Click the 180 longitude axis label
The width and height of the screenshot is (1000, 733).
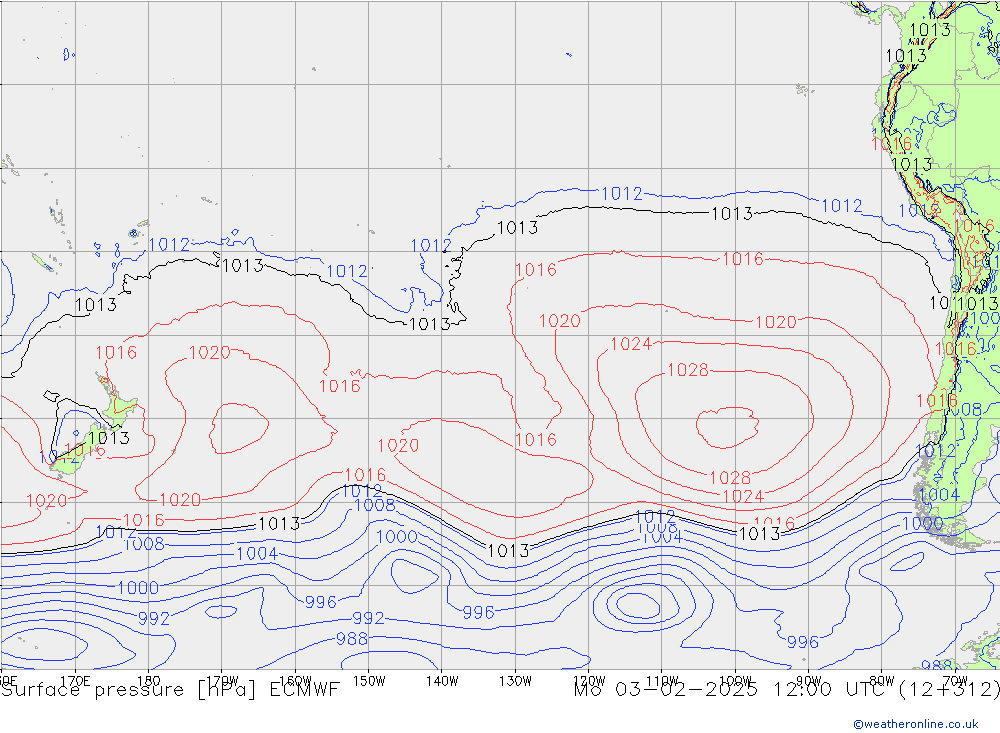(x=149, y=680)
